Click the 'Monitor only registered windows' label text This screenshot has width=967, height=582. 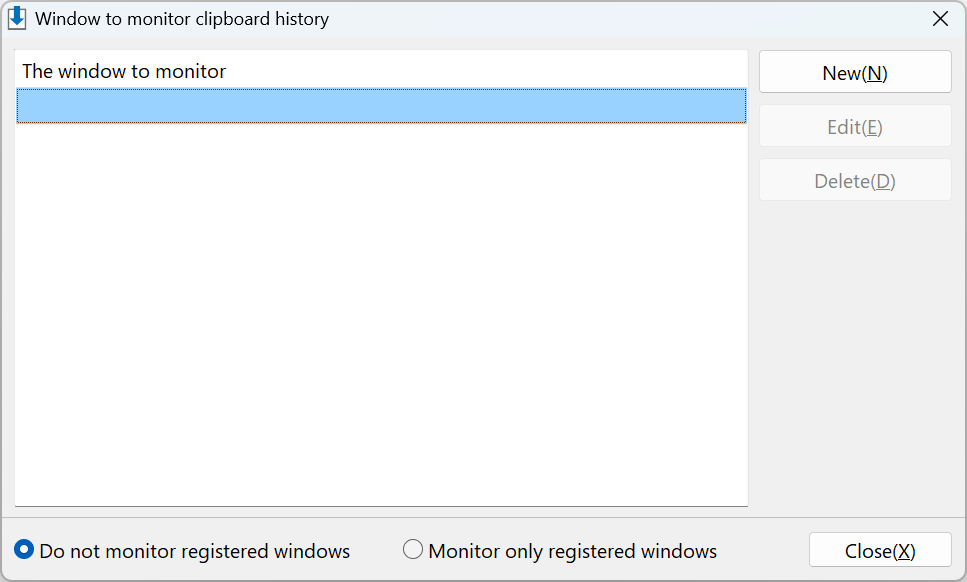(x=572, y=551)
